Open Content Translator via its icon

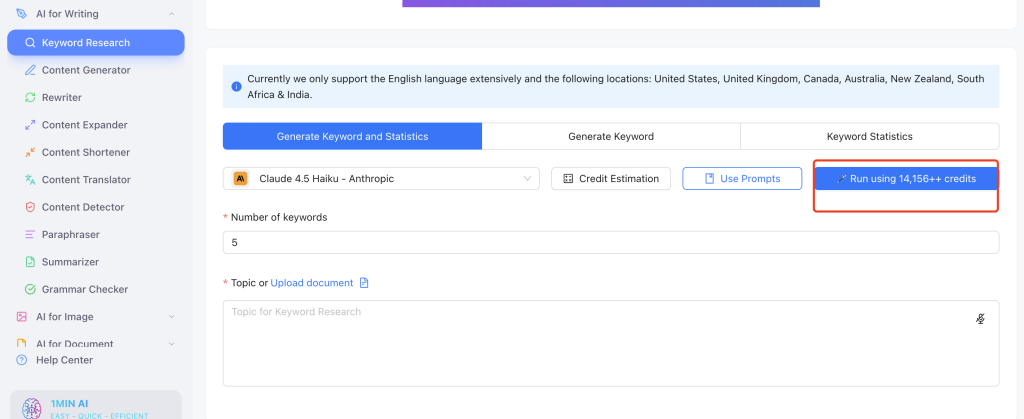pyautogui.click(x=30, y=179)
